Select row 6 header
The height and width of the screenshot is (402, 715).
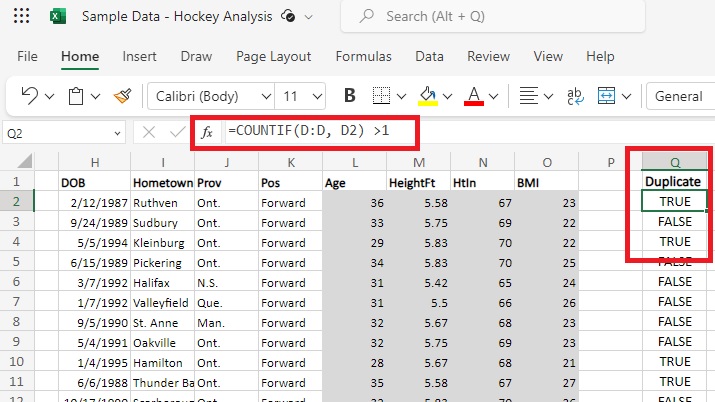pos(16,282)
